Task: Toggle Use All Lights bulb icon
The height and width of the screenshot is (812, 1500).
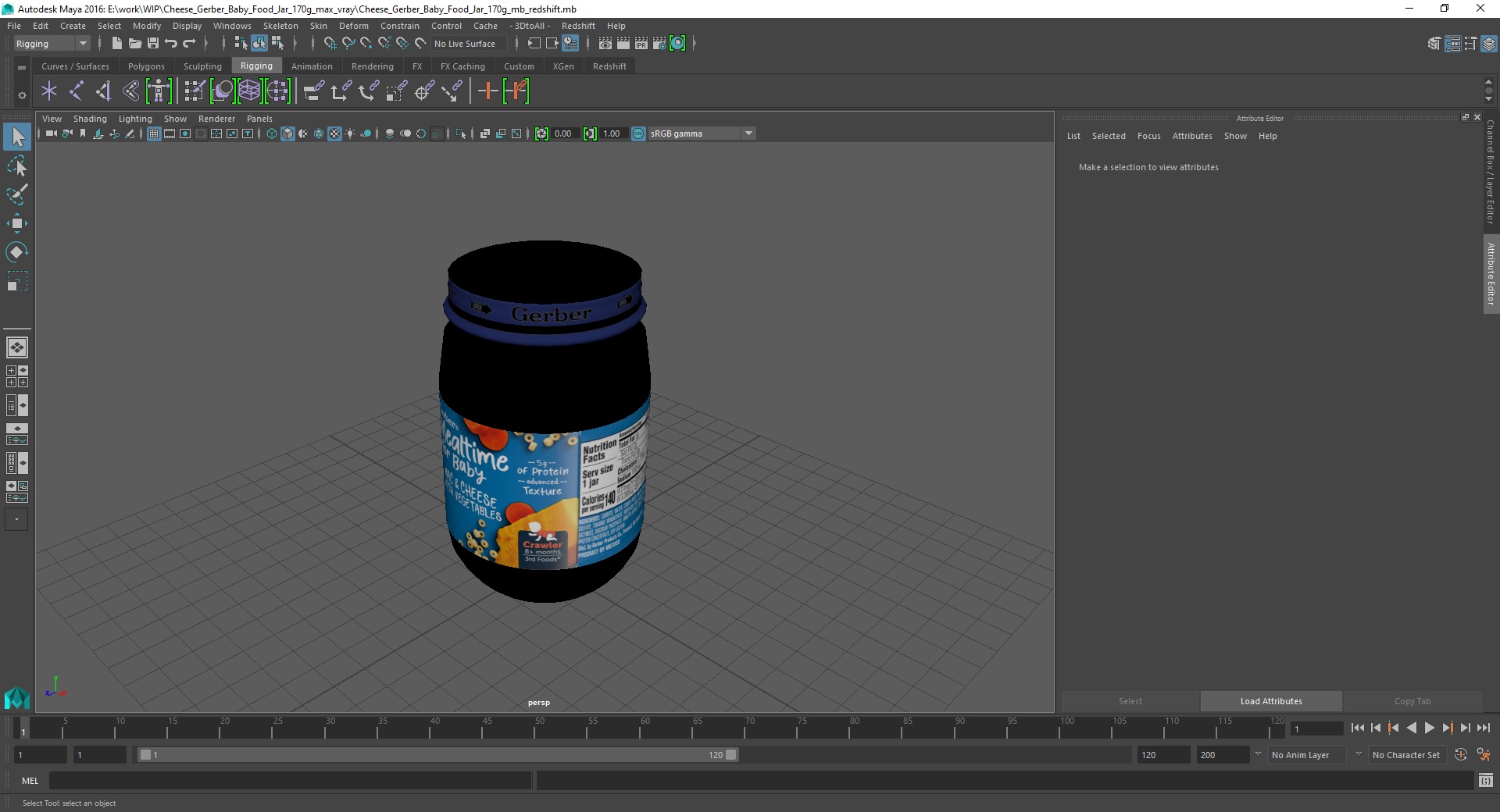Action: coord(350,134)
